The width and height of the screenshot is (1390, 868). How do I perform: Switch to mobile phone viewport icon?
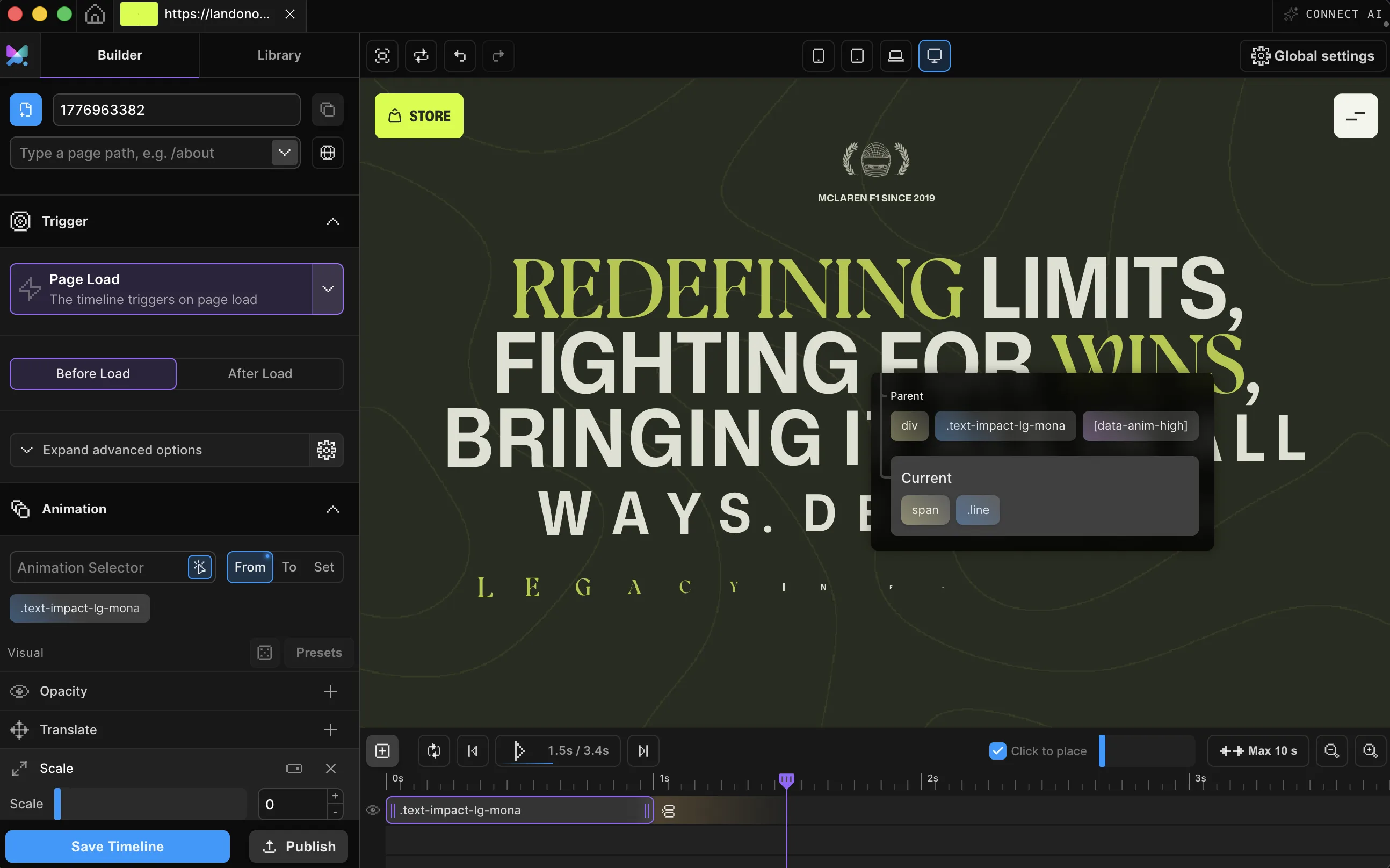[x=819, y=56]
